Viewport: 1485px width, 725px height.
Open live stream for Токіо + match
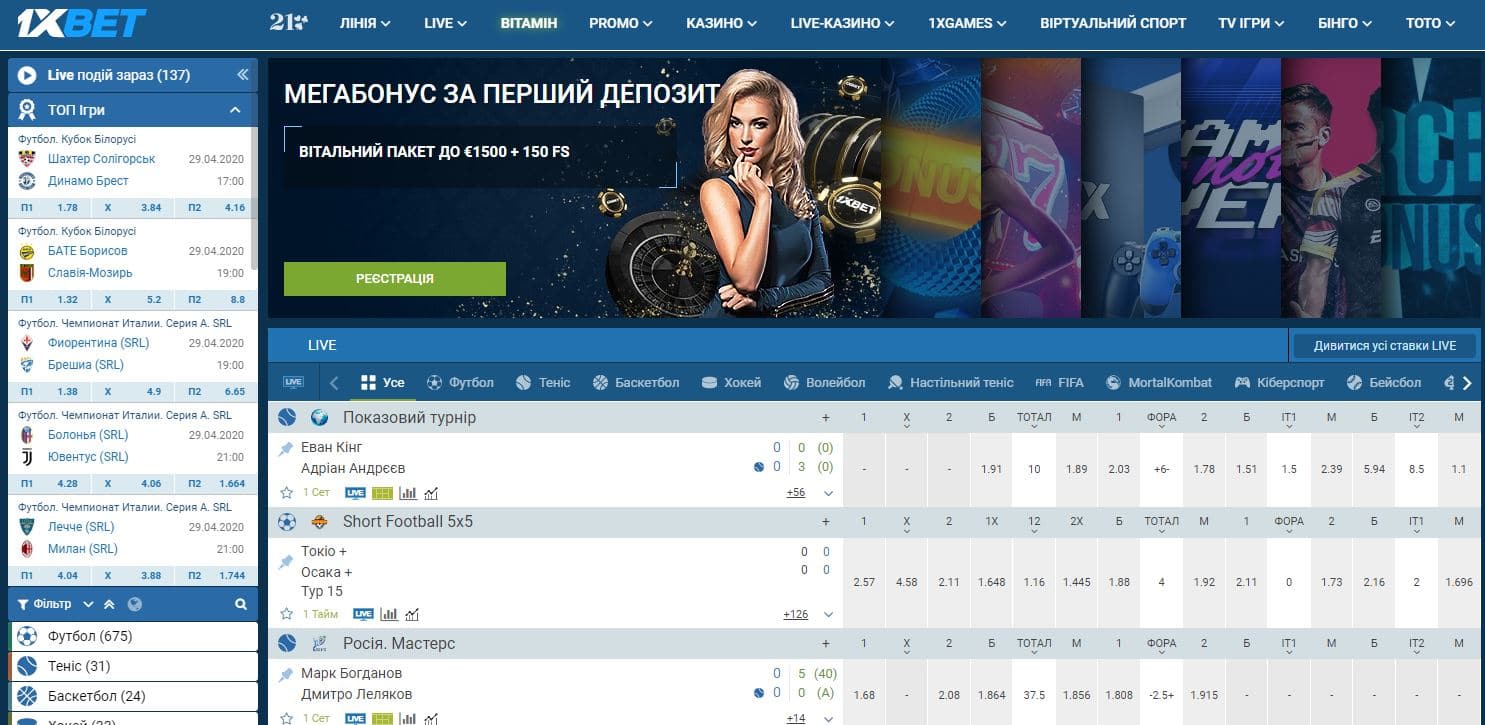click(x=363, y=614)
